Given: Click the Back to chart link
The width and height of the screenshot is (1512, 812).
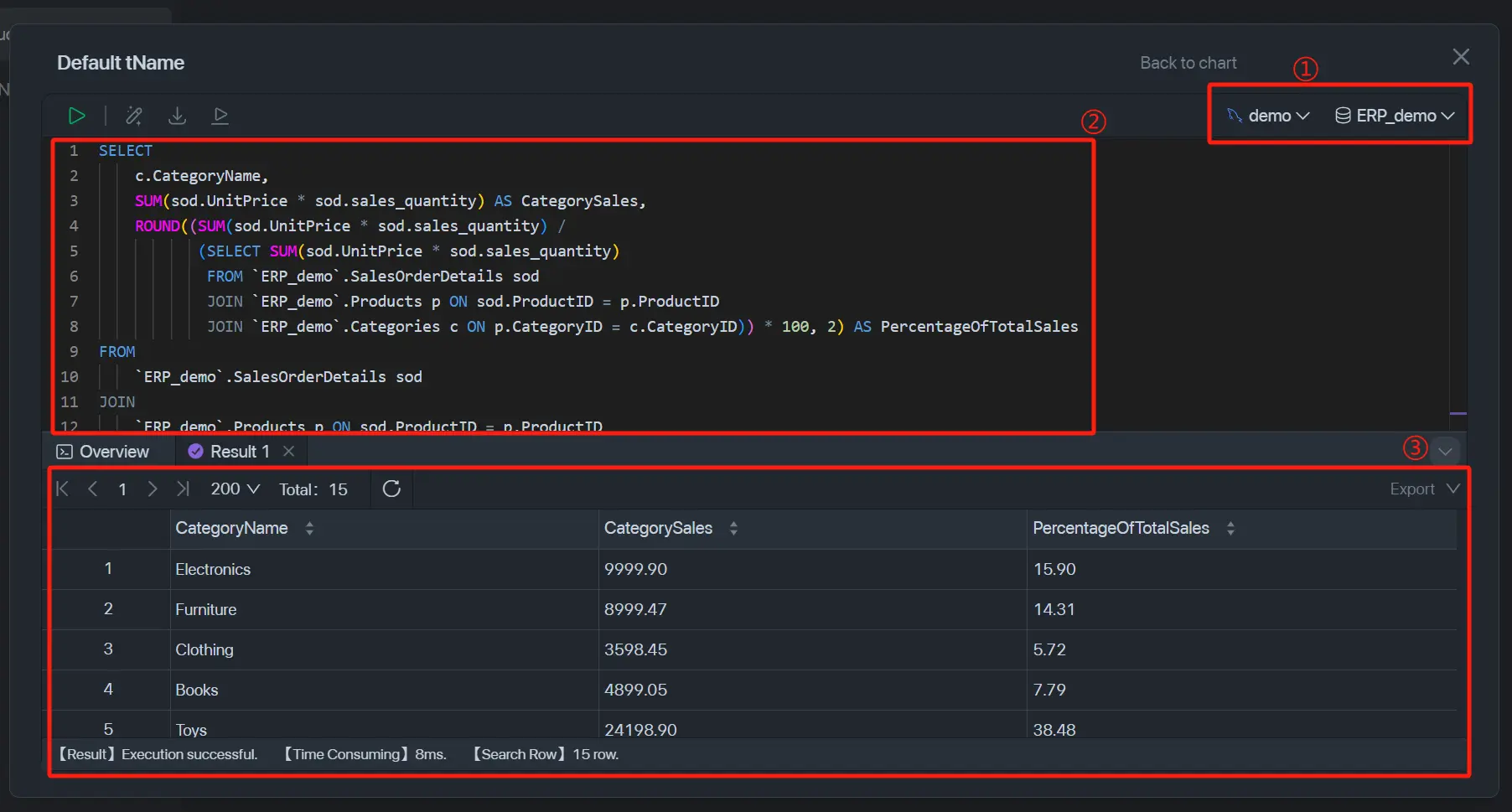Looking at the screenshot, I should (x=1188, y=62).
